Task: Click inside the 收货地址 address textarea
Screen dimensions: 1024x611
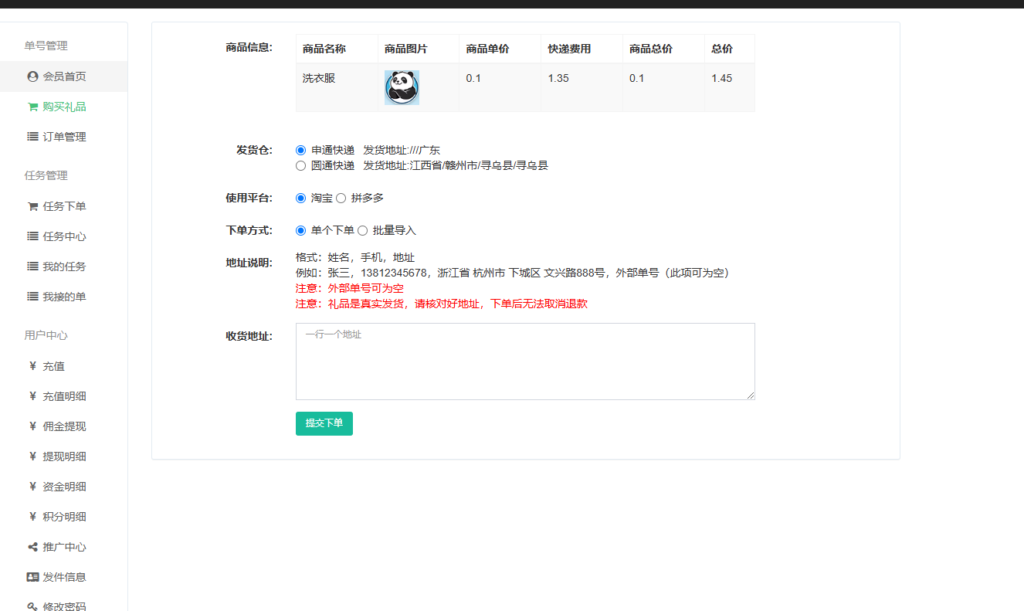Action: click(524, 358)
